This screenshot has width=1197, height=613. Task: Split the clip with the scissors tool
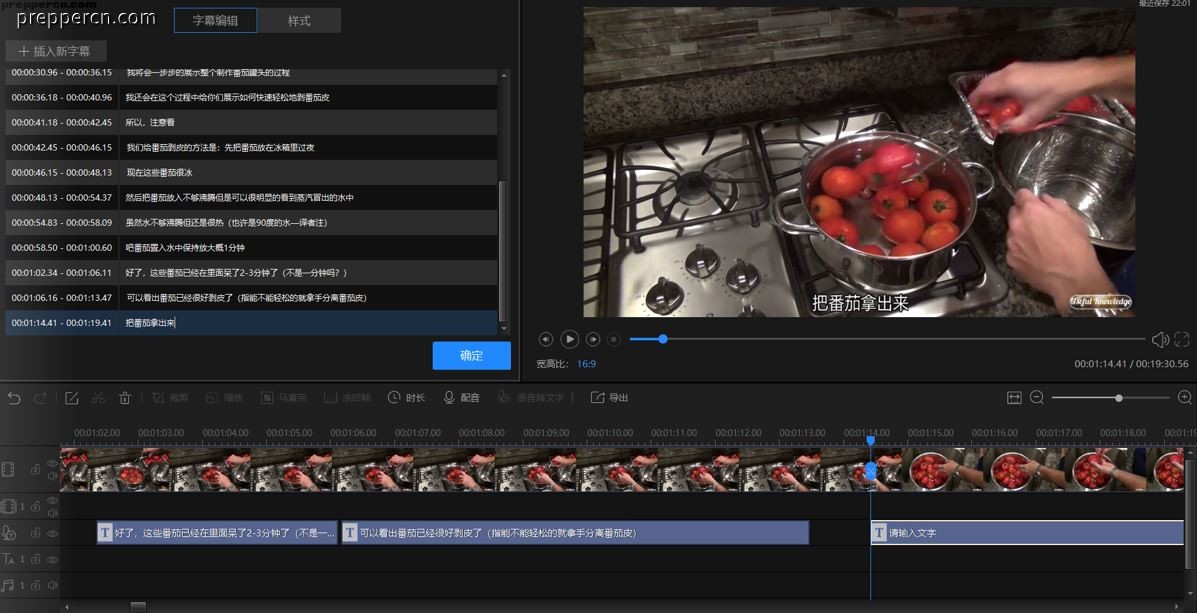[98, 398]
